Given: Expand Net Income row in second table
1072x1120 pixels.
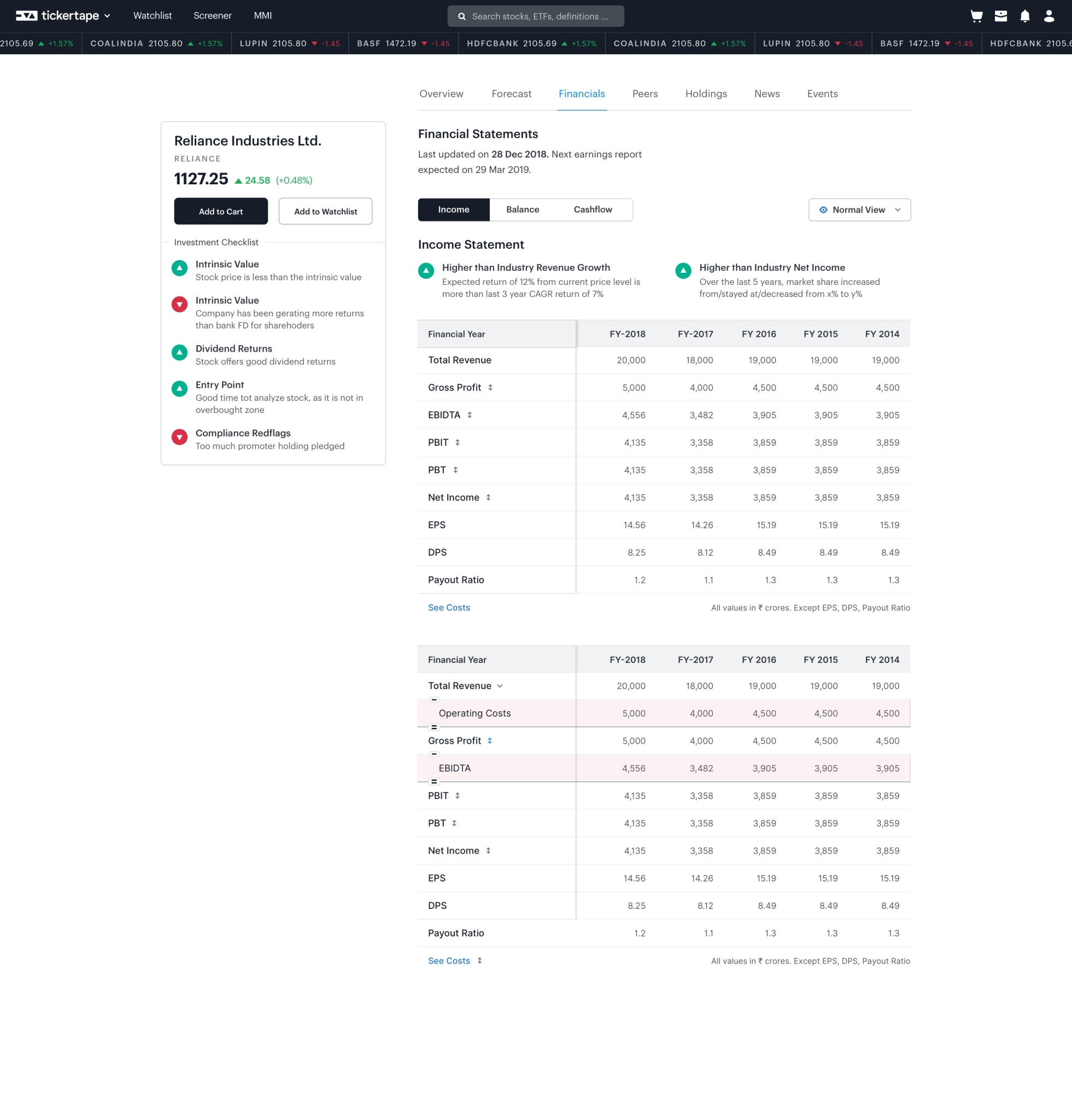Looking at the screenshot, I should (x=488, y=850).
